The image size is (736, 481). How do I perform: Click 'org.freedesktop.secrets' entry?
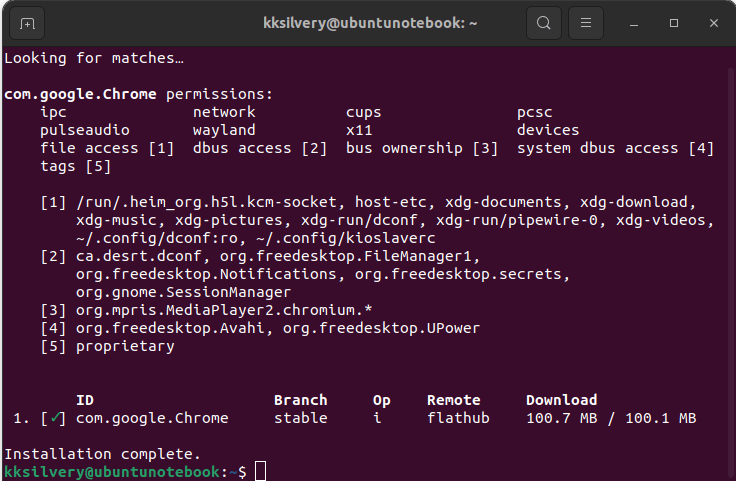(x=458, y=274)
